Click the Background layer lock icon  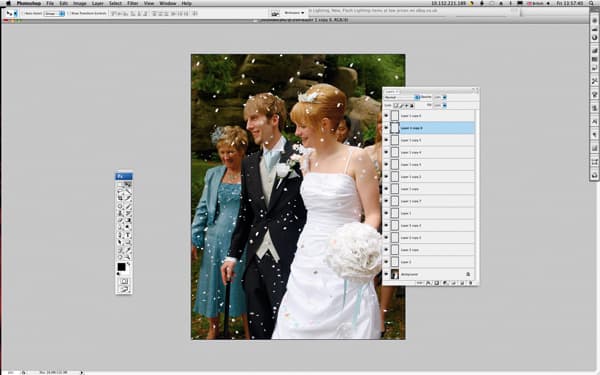point(468,274)
